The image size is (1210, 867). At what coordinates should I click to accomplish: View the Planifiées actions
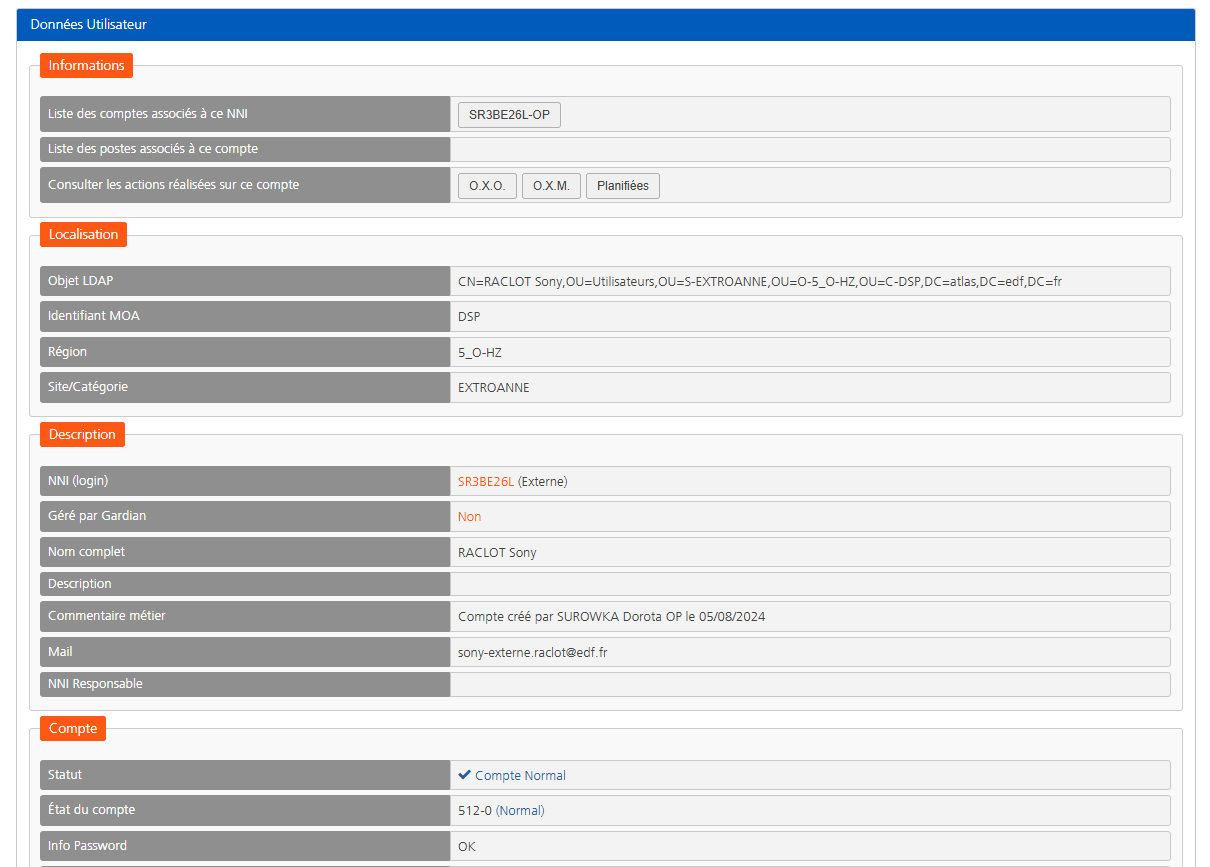pos(622,185)
